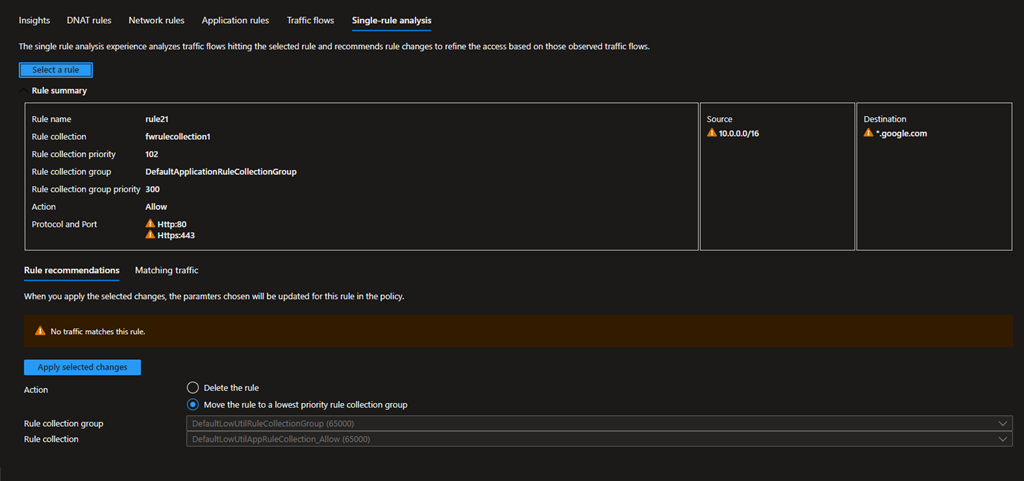Collapse the Rule summary section chevron
Screen dimensions: 1024x481
click(x=24, y=90)
